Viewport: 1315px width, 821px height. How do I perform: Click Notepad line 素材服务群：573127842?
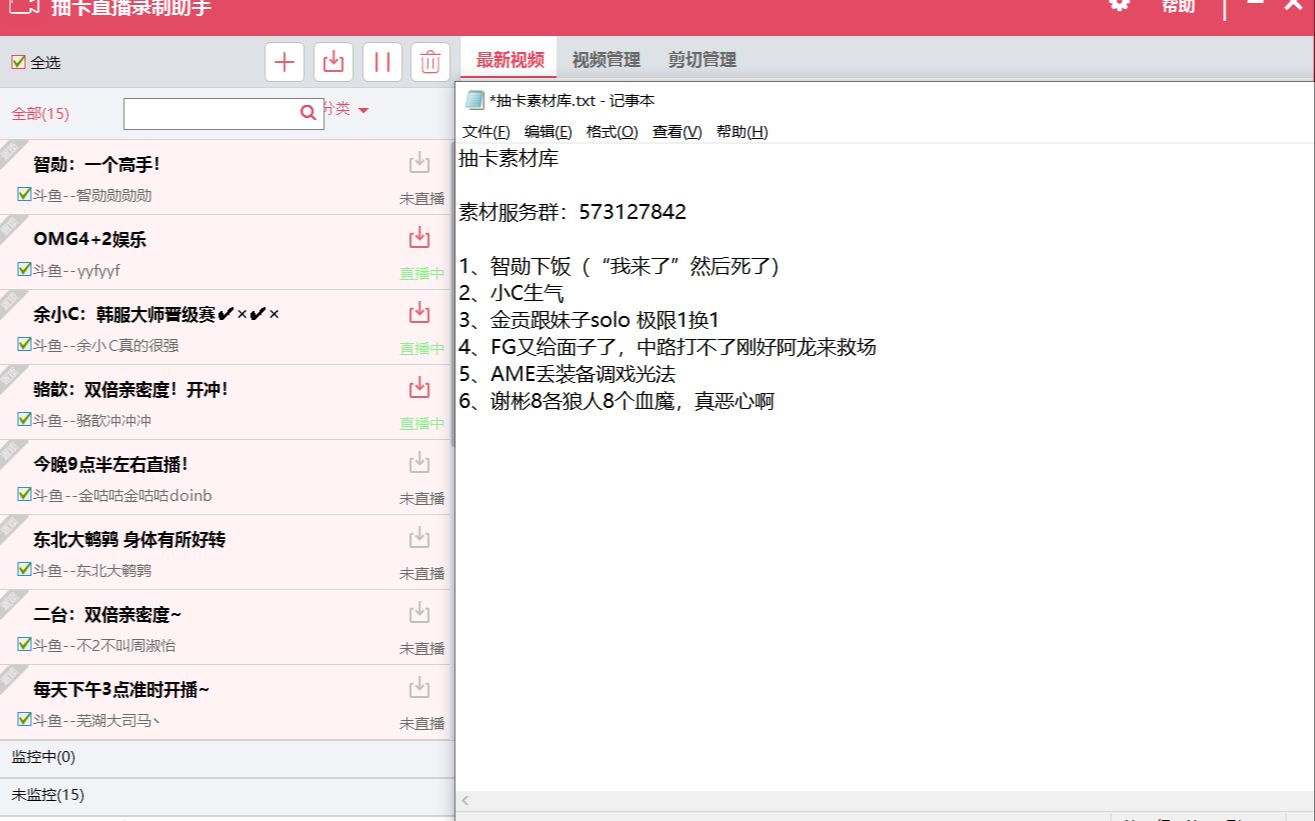(573, 212)
